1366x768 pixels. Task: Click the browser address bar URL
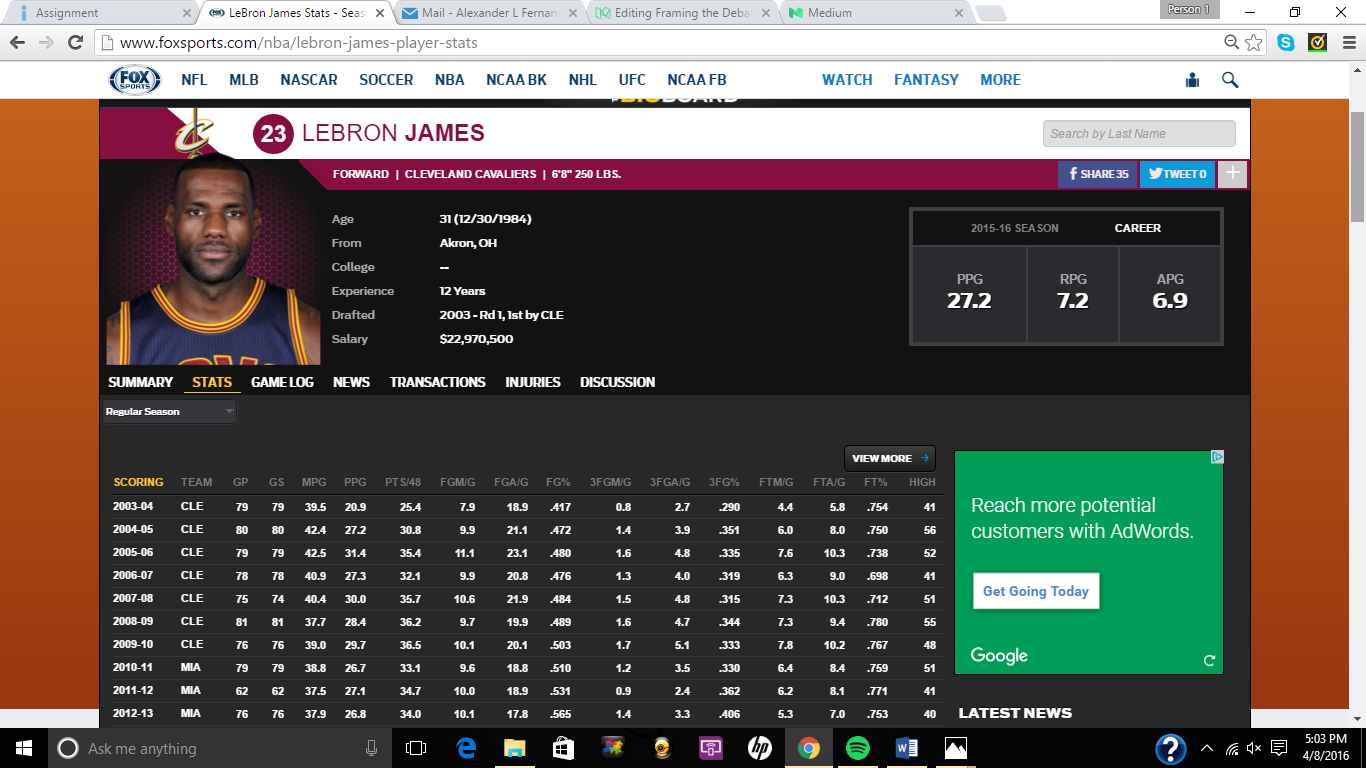299,43
